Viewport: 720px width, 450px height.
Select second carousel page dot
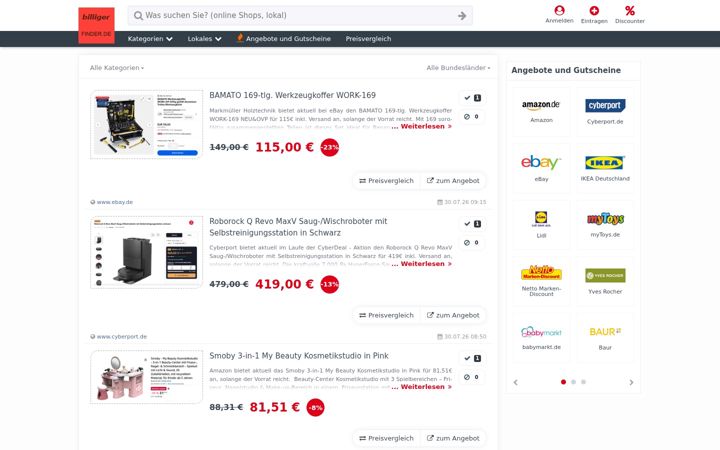574,382
